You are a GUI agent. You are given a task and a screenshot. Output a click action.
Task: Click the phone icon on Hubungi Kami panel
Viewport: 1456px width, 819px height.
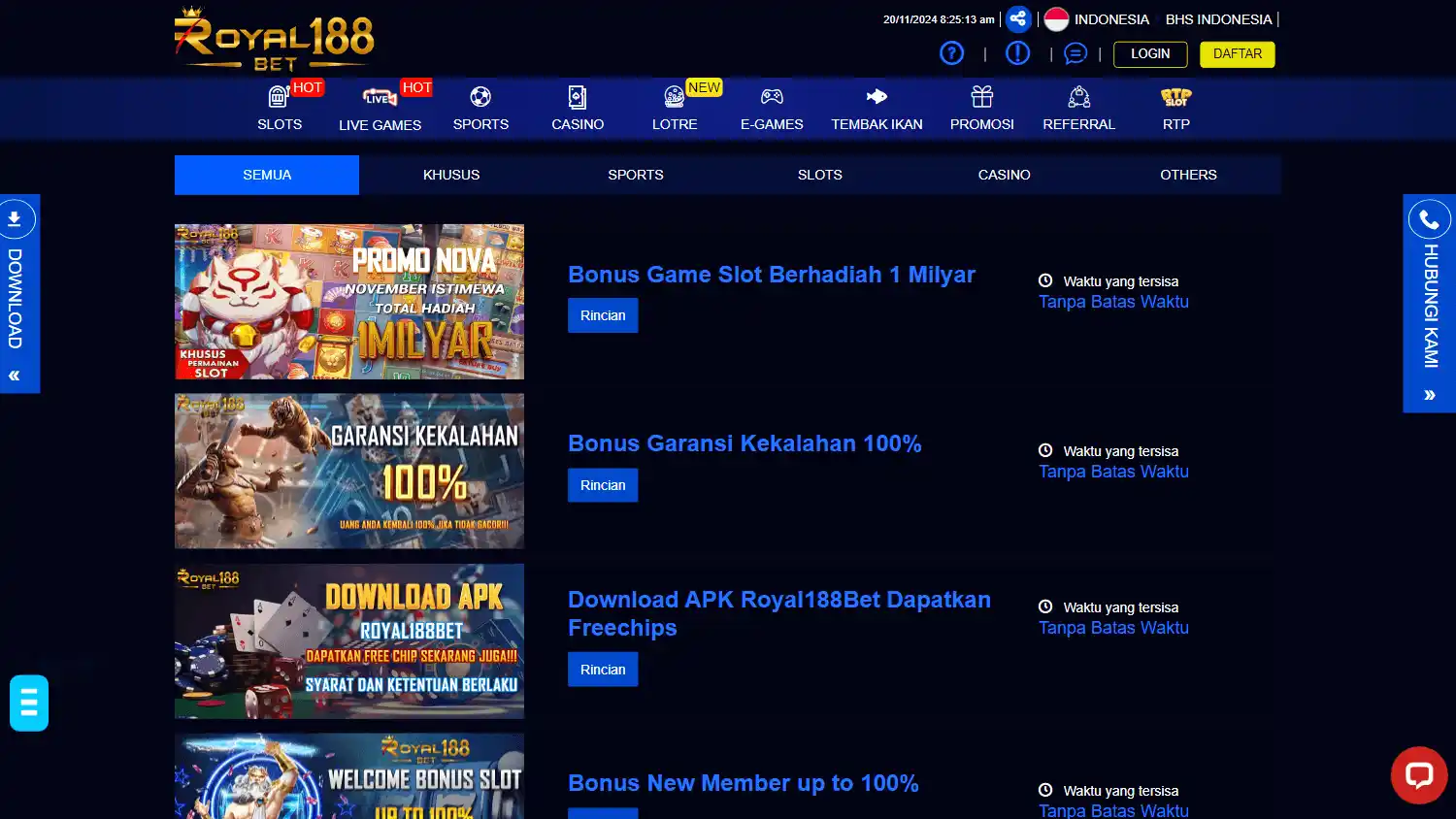click(1429, 220)
